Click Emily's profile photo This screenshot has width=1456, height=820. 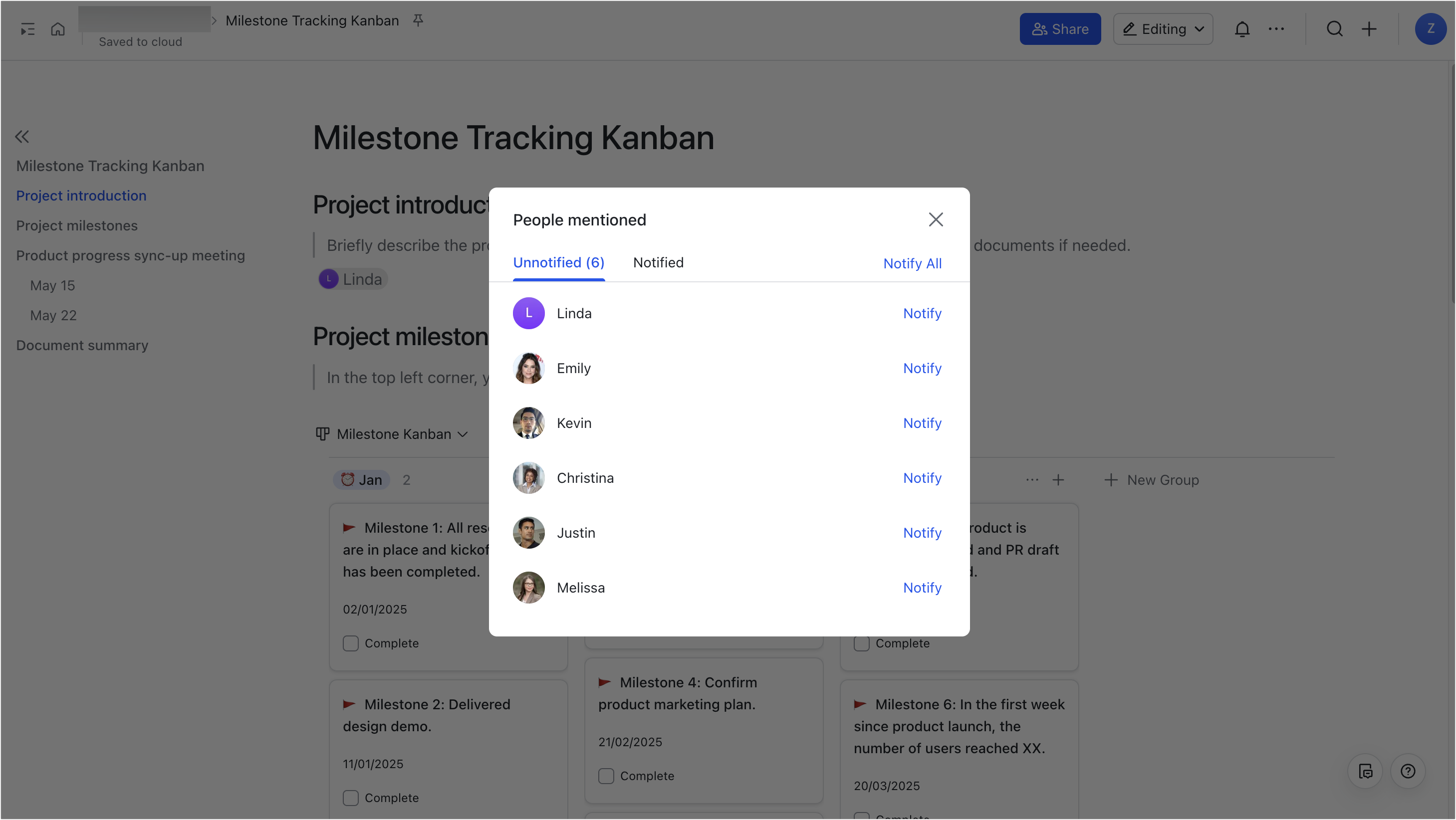[528, 368]
